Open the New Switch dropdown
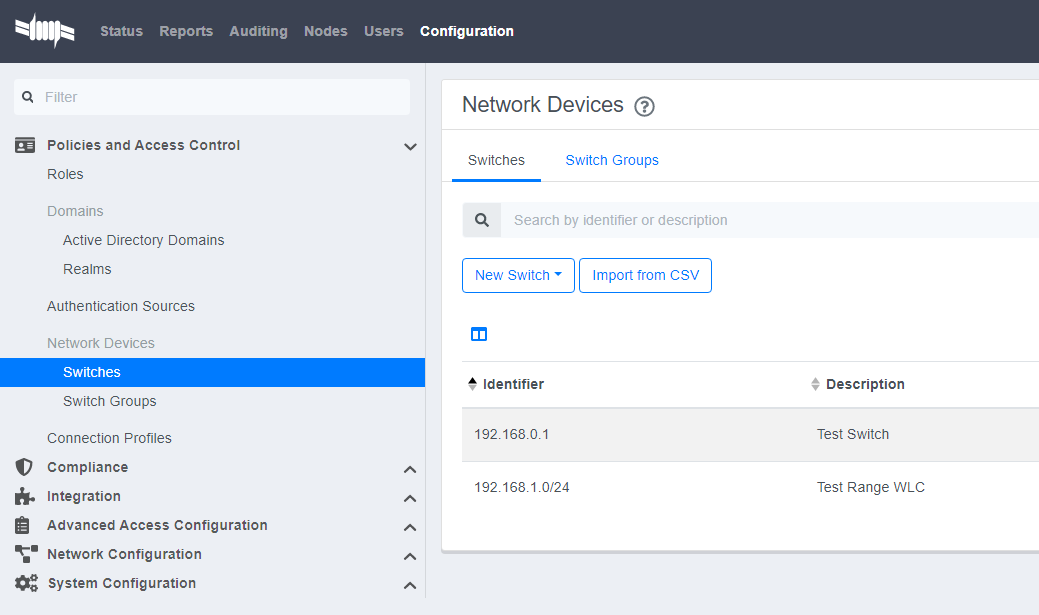 click(518, 275)
